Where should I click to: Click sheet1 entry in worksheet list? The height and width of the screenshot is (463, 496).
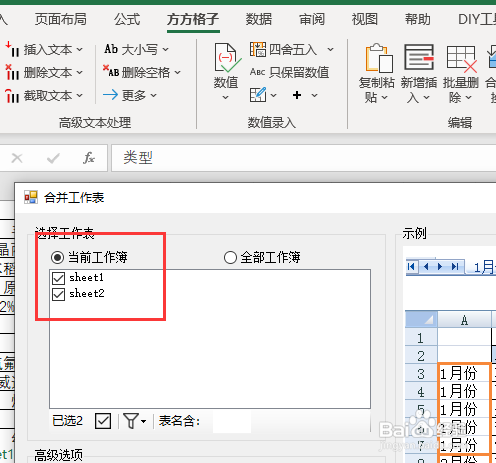[x=87, y=277]
